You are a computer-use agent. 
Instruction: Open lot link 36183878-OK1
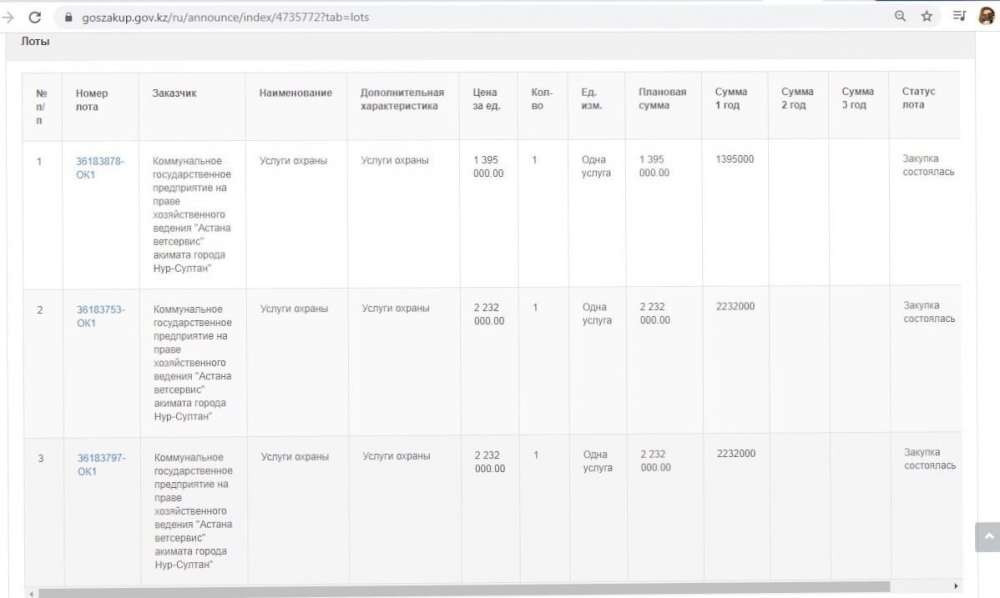pyautogui.click(x=100, y=167)
